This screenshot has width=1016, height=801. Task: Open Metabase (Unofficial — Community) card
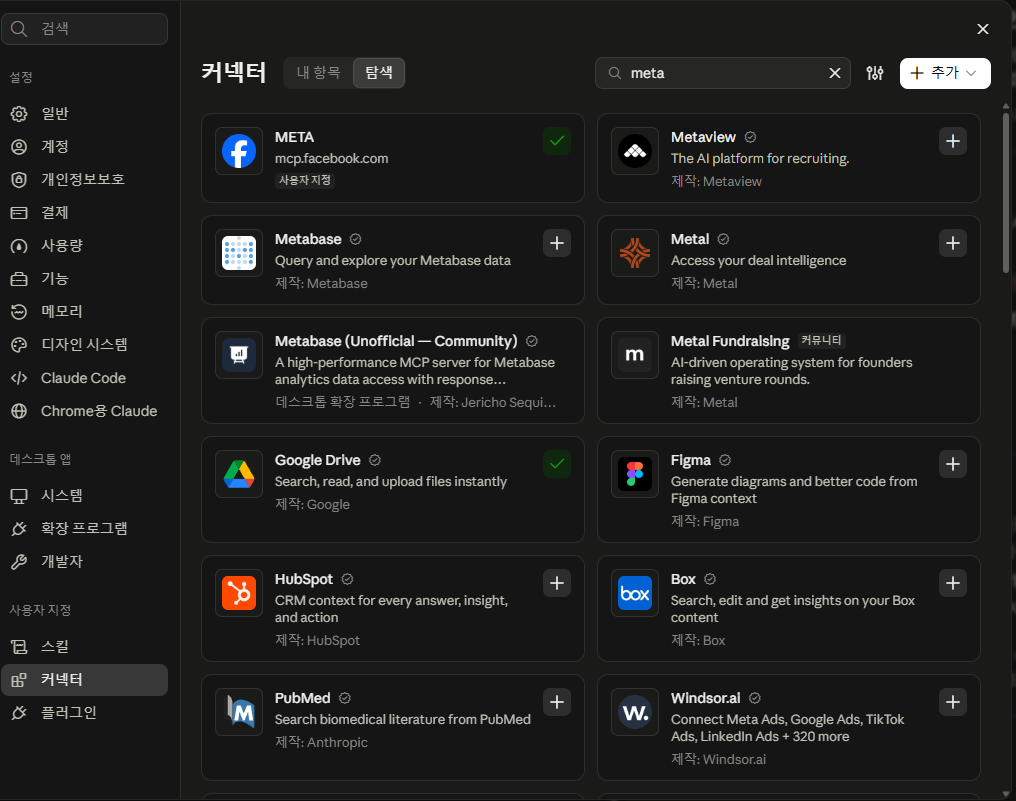(393, 371)
